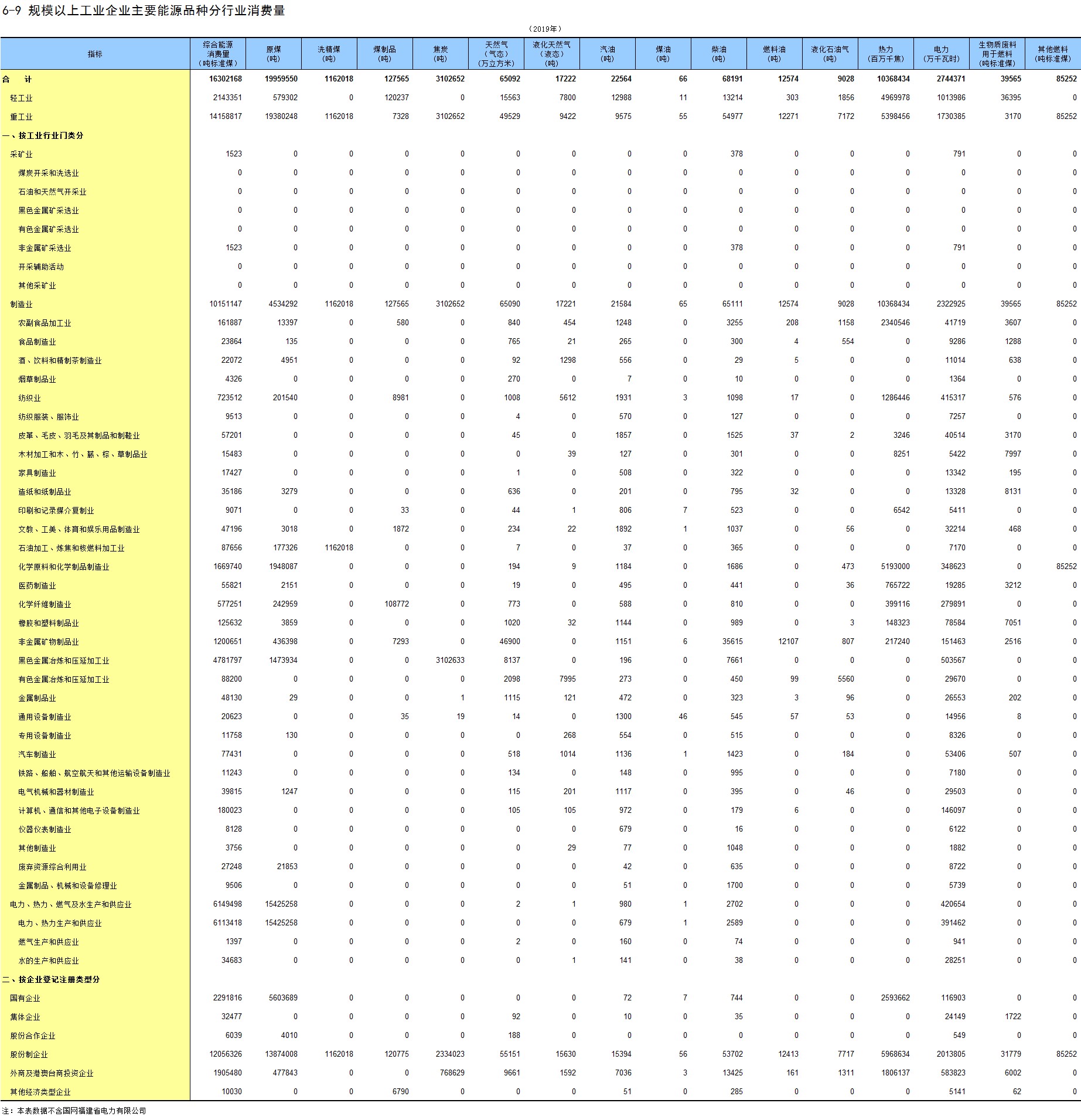Screen dimensions: 1081x1120
Task: Select the 综合能源消费量 column header
Action: point(218,54)
